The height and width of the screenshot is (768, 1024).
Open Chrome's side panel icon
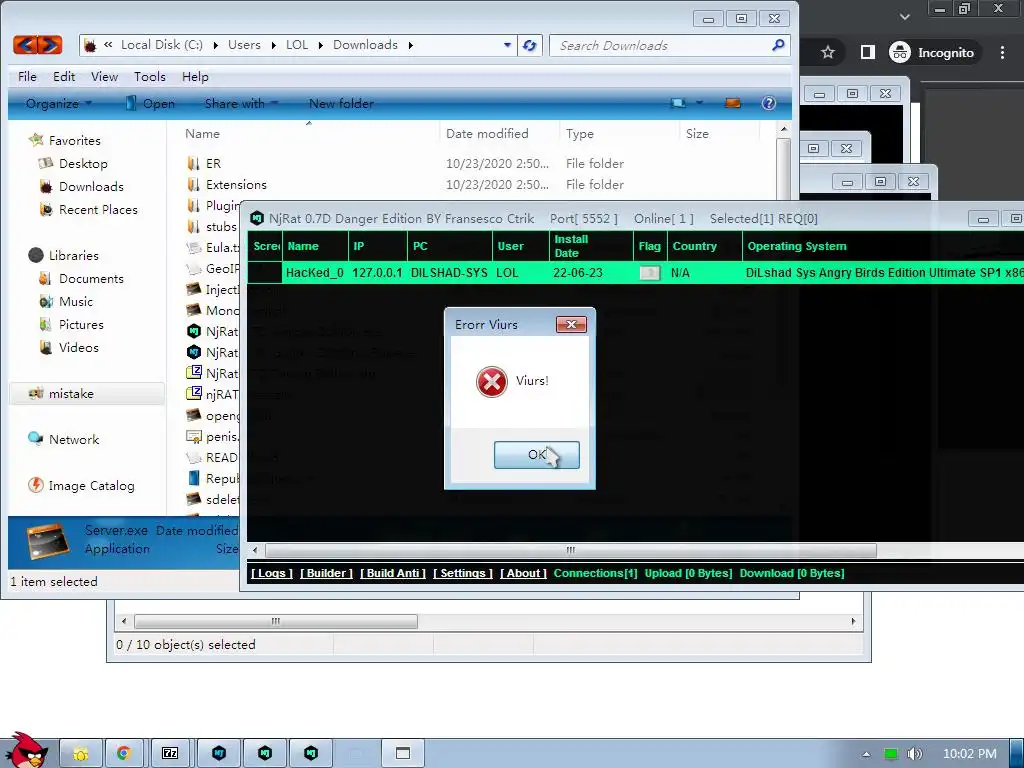point(867,52)
